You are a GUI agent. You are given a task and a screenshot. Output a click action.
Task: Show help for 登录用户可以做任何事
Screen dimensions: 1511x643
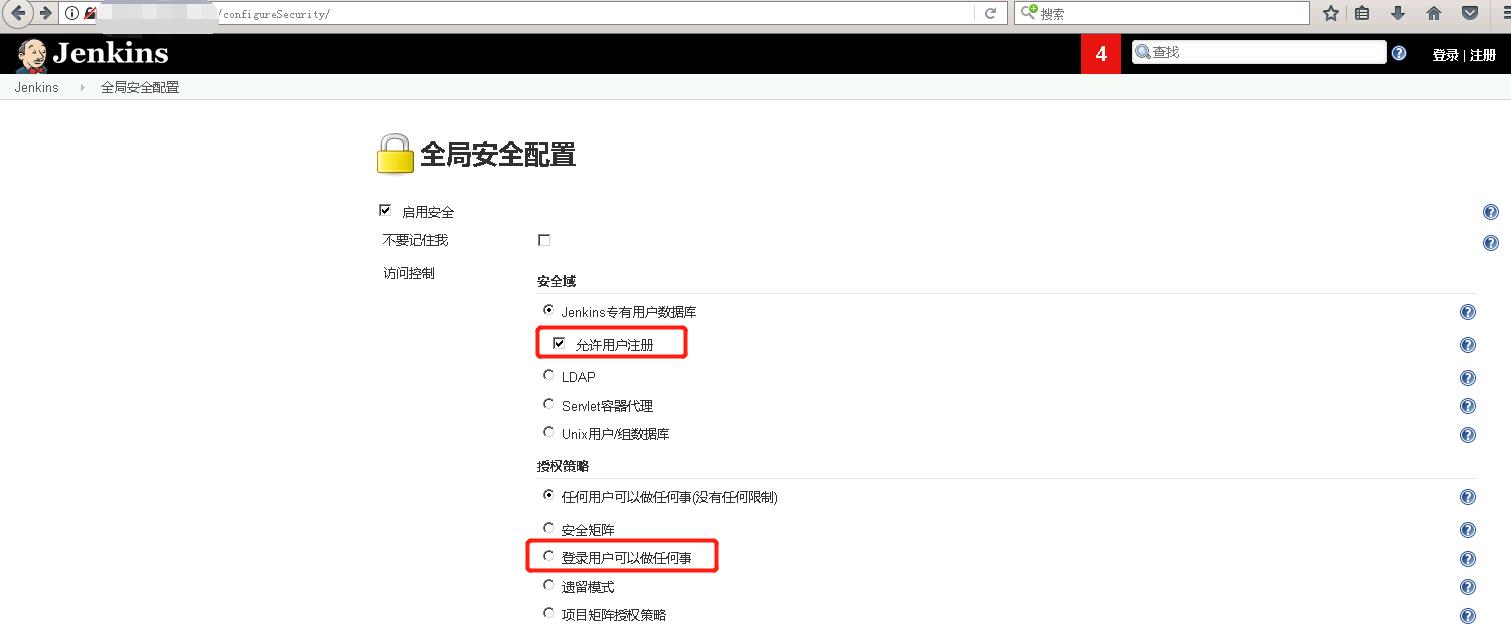point(1468,559)
